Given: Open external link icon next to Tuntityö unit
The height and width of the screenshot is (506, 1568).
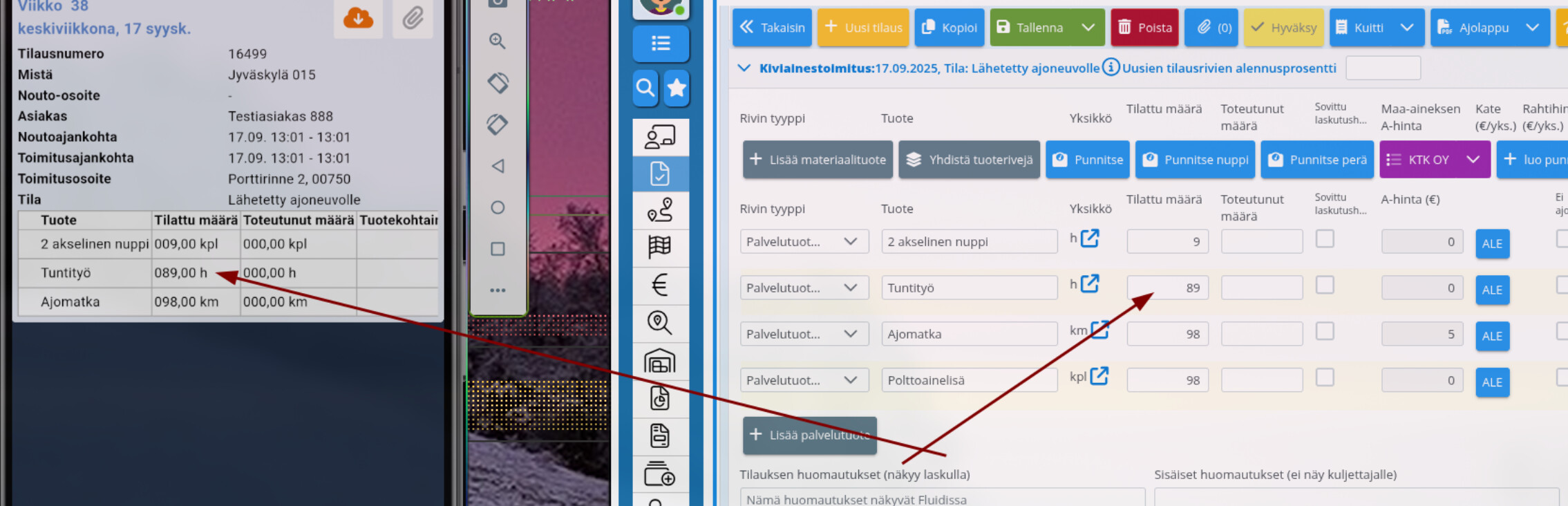Looking at the screenshot, I should (x=1090, y=283).
